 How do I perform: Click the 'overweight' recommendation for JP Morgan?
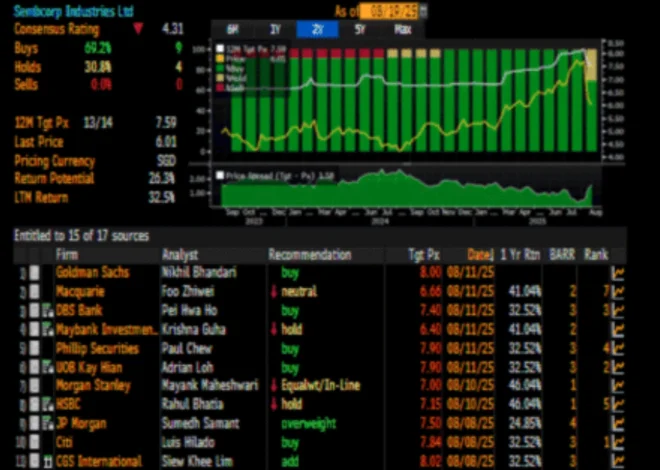click(309, 424)
